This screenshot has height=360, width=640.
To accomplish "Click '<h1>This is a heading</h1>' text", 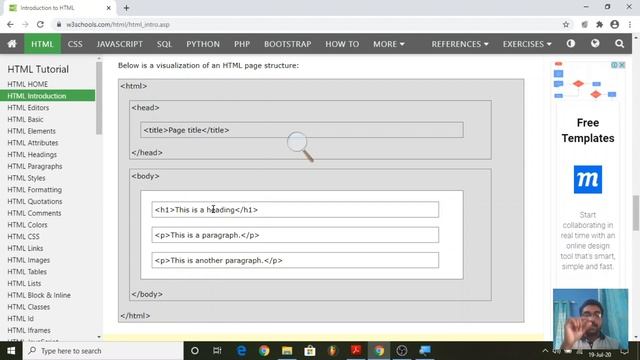I will [206, 210].
